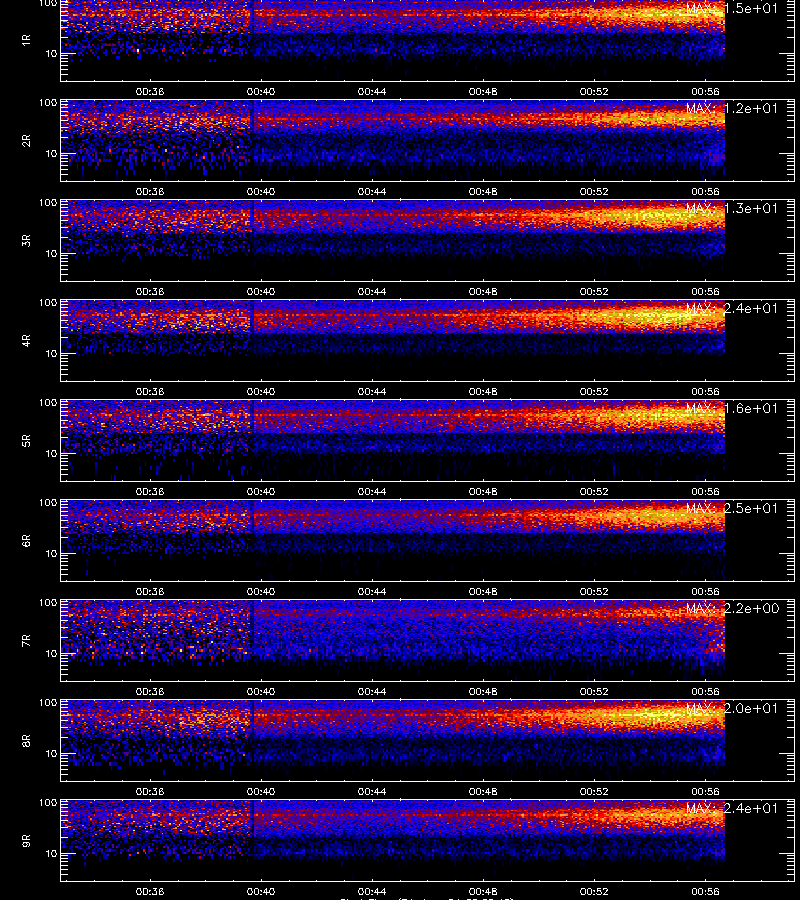This screenshot has height=900, width=800.
Task: Click the 4R panel axis label
Action: [26, 340]
